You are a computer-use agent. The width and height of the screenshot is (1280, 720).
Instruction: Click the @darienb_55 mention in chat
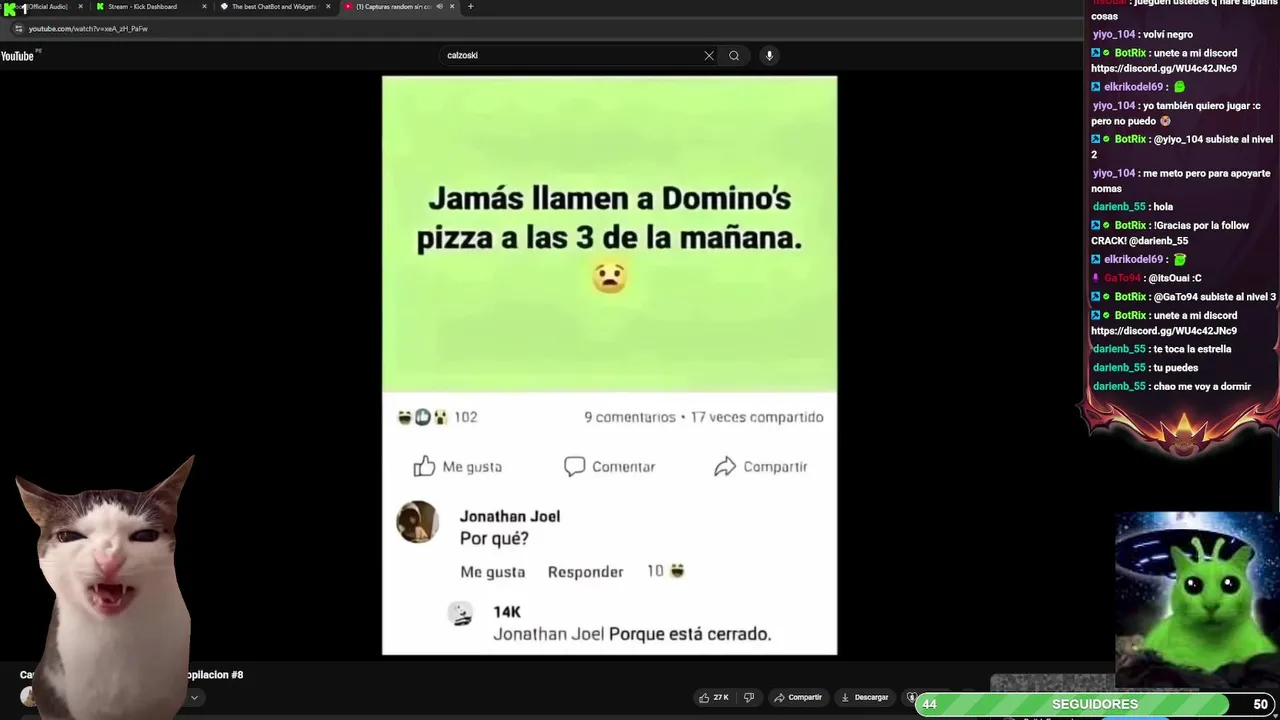point(1159,241)
